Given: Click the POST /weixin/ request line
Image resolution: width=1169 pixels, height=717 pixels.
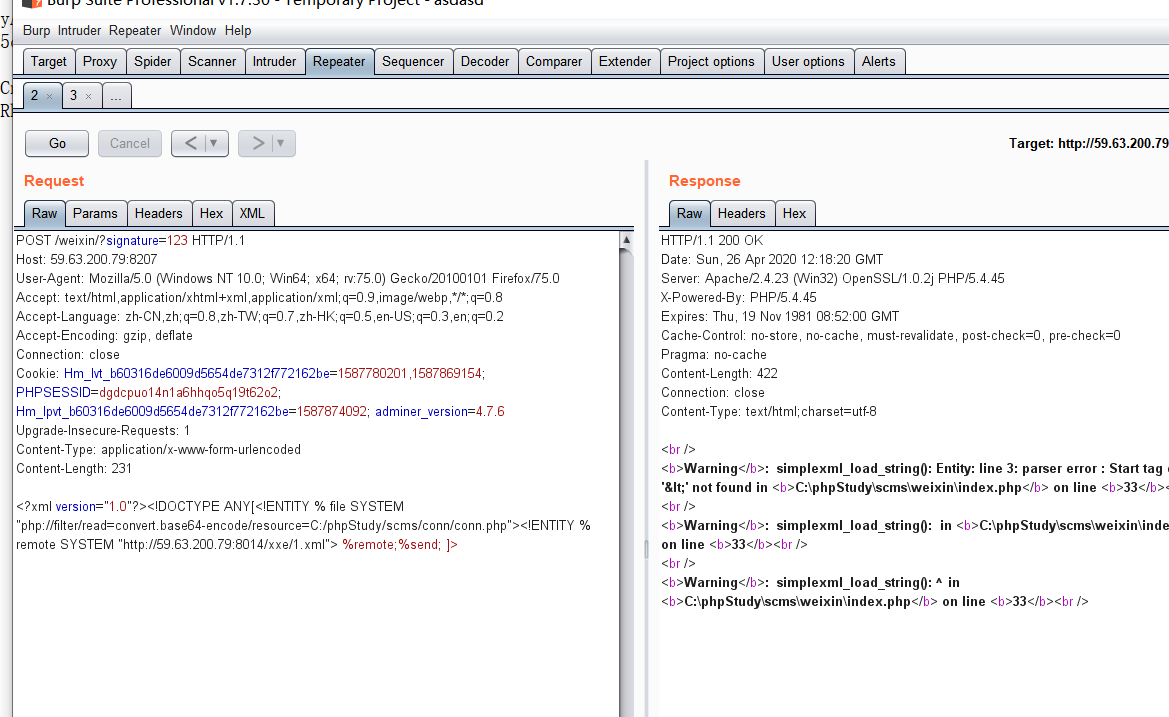Looking at the screenshot, I should pos(130,241).
